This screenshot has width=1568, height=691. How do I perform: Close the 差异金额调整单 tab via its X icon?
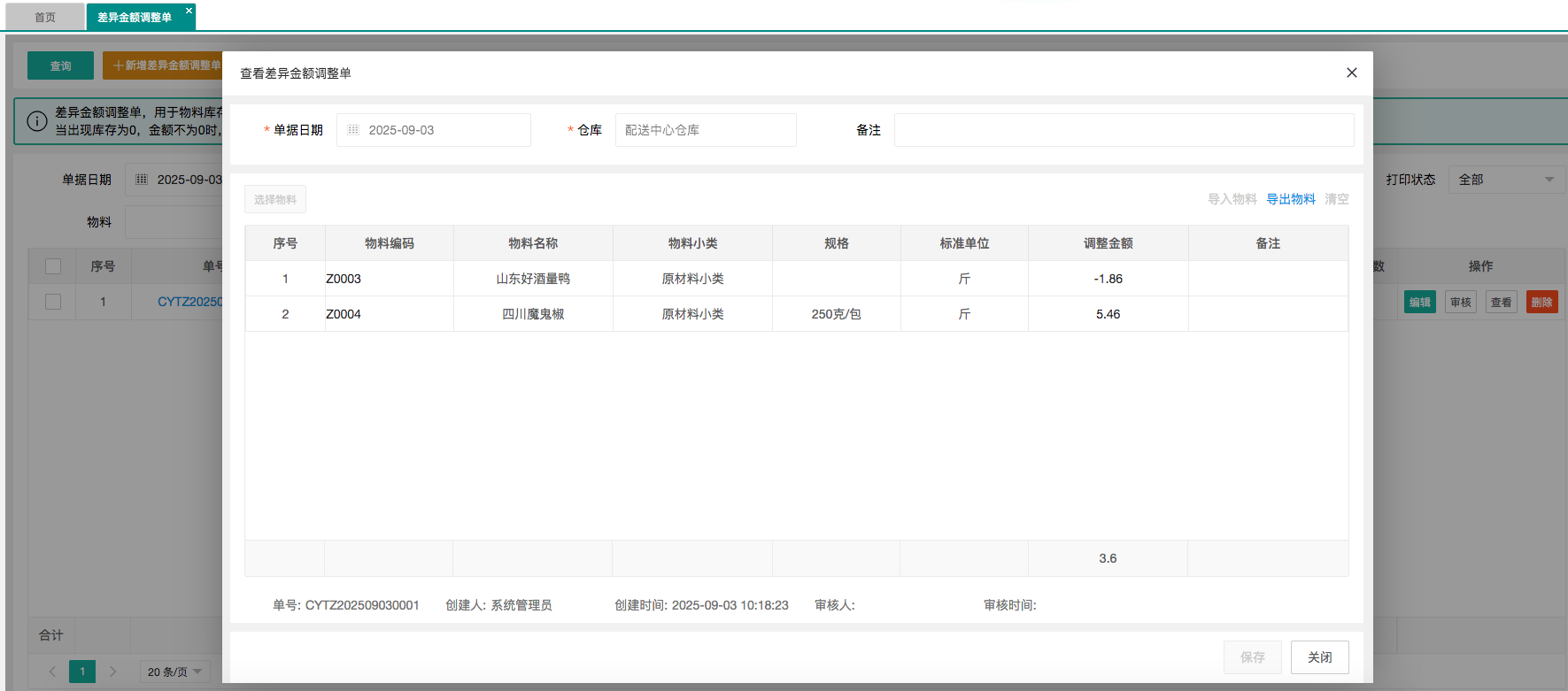click(189, 11)
